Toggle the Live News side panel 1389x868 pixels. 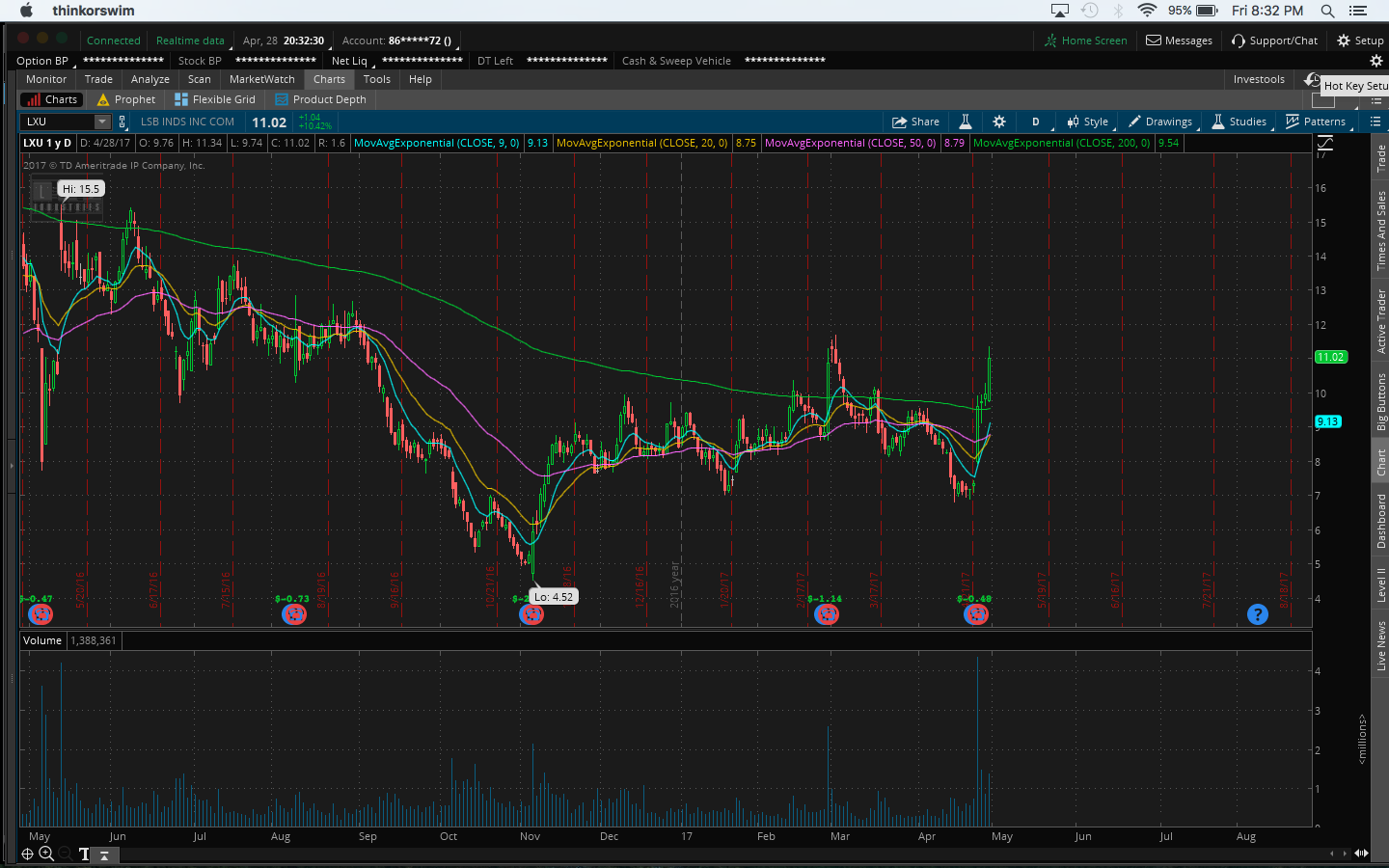coord(1380,646)
